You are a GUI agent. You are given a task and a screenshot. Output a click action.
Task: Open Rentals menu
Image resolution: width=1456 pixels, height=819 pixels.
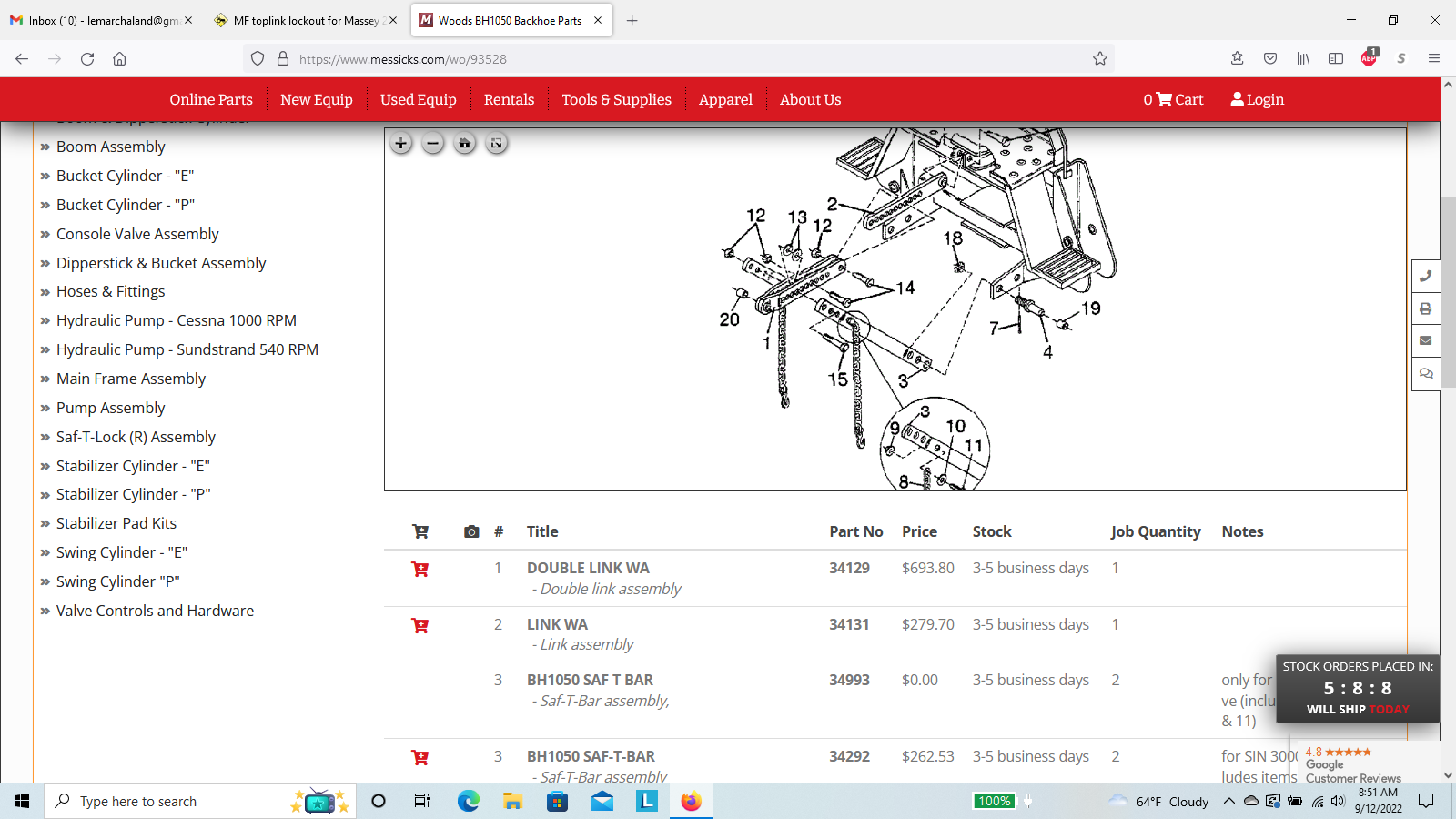[x=509, y=99]
